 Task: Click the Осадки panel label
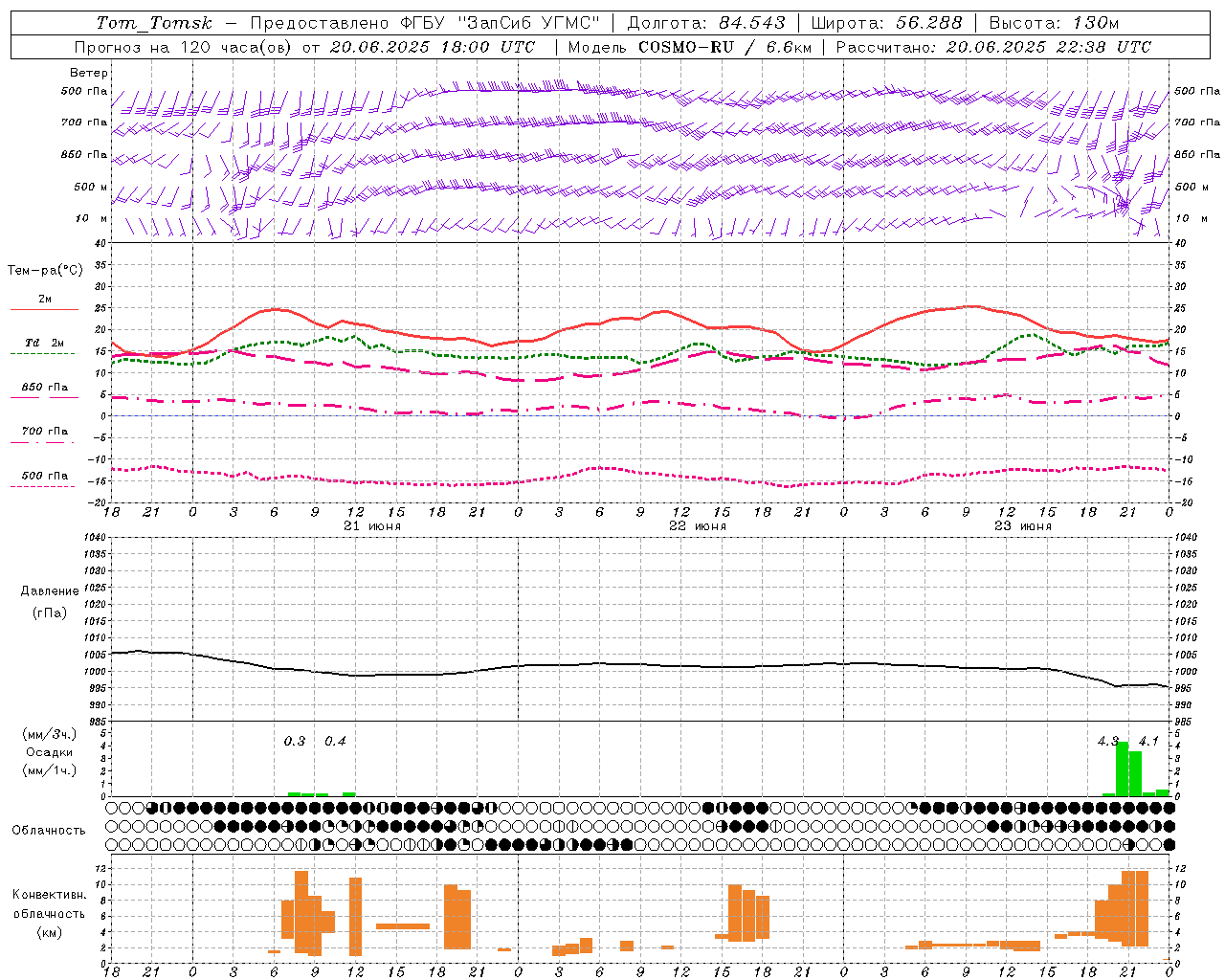click(x=49, y=752)
